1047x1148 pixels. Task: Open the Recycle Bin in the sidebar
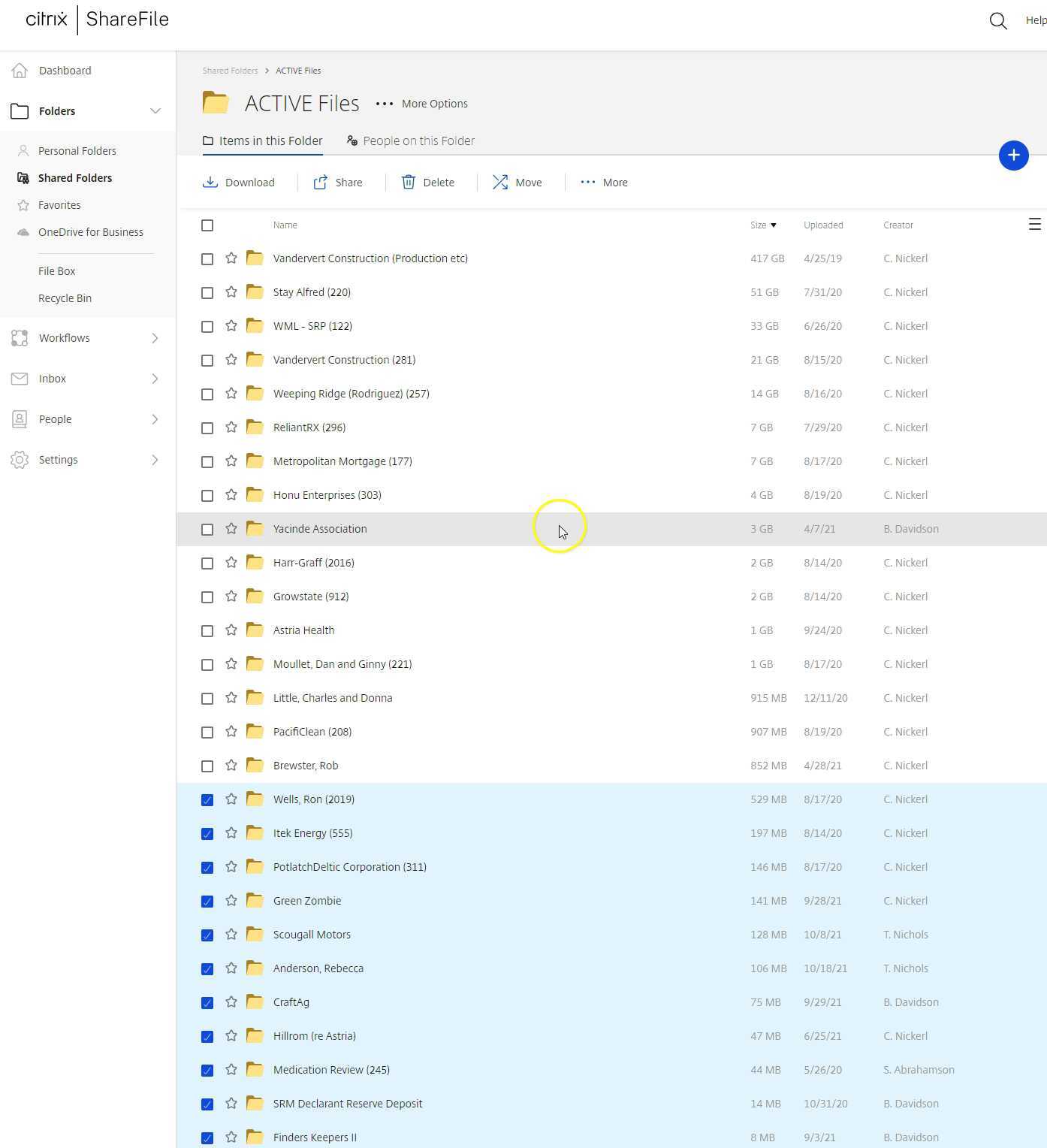65,298
